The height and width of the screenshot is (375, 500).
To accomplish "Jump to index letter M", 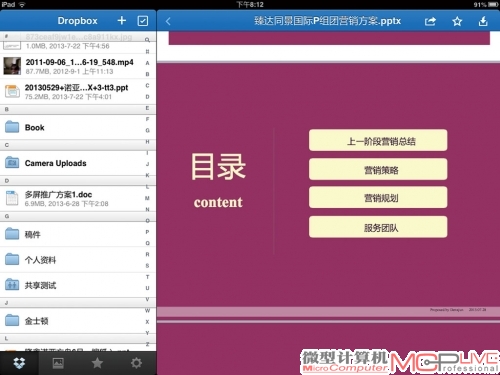I will 147,198.
